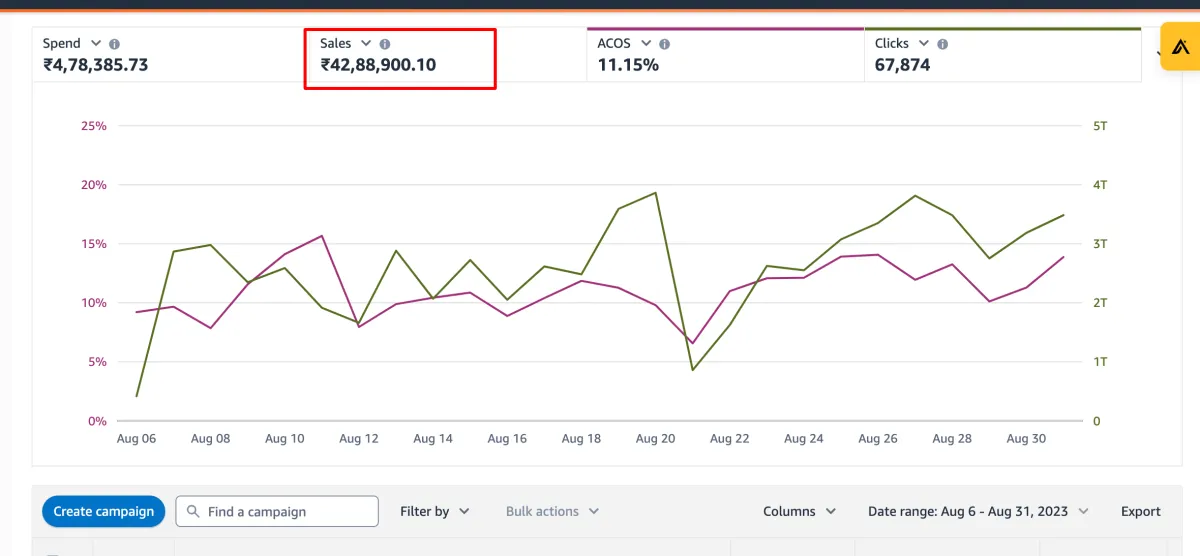Viewport: 1200px width, 556px height.
Task: Click the 2T right axis label
Action: [x=1100, y=303]
